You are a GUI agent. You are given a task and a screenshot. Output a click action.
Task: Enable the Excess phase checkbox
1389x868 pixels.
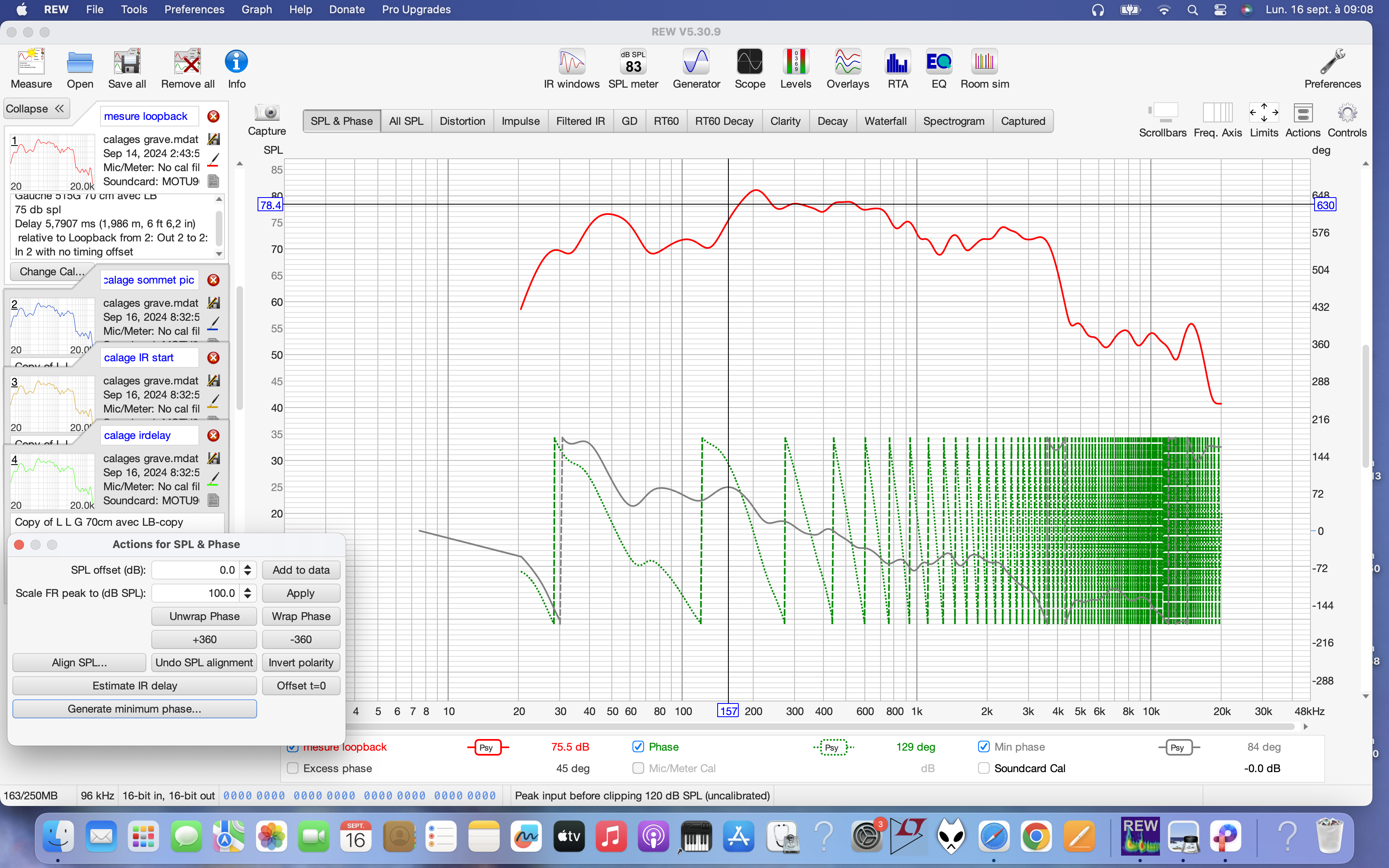[x=293, y=768]
